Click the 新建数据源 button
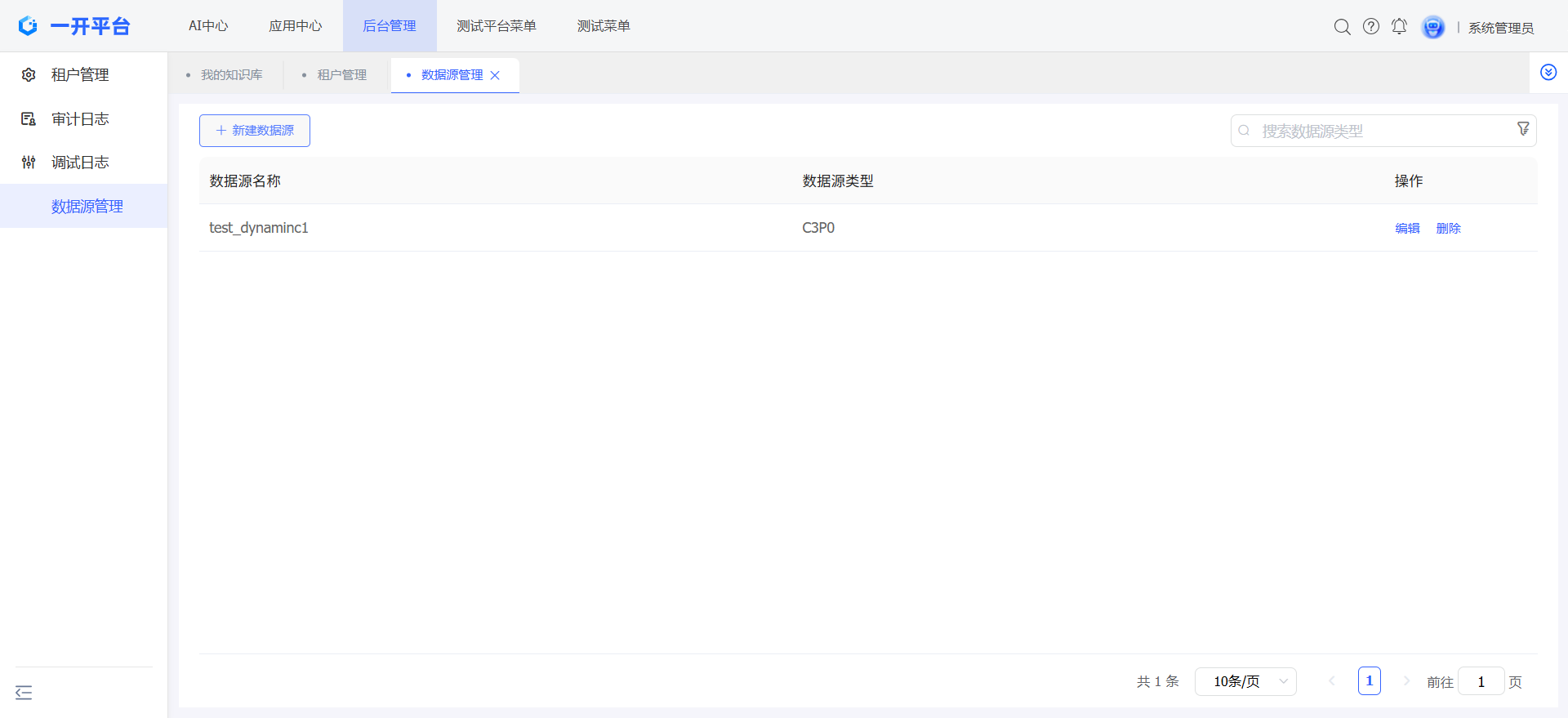 (x=255, y=131)
